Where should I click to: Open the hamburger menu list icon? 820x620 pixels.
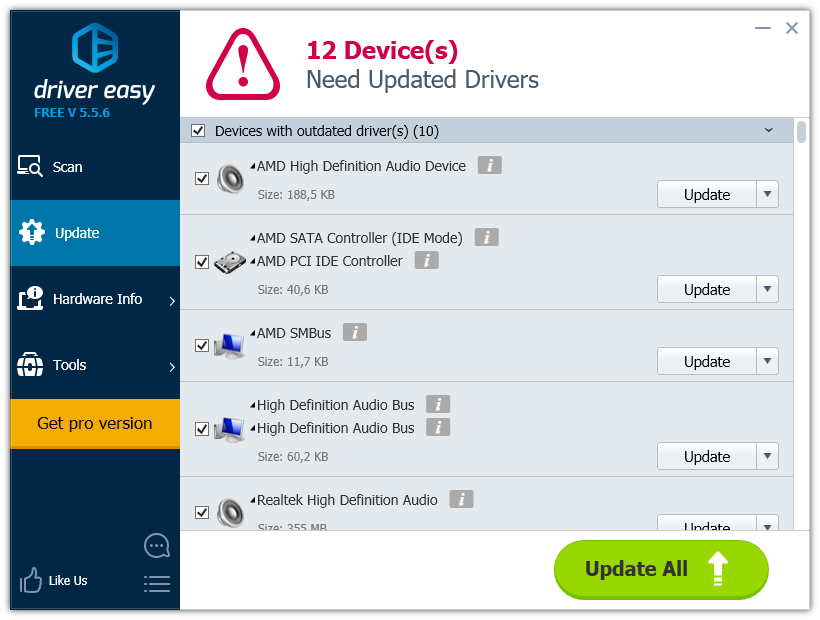(x=157, y=583)
